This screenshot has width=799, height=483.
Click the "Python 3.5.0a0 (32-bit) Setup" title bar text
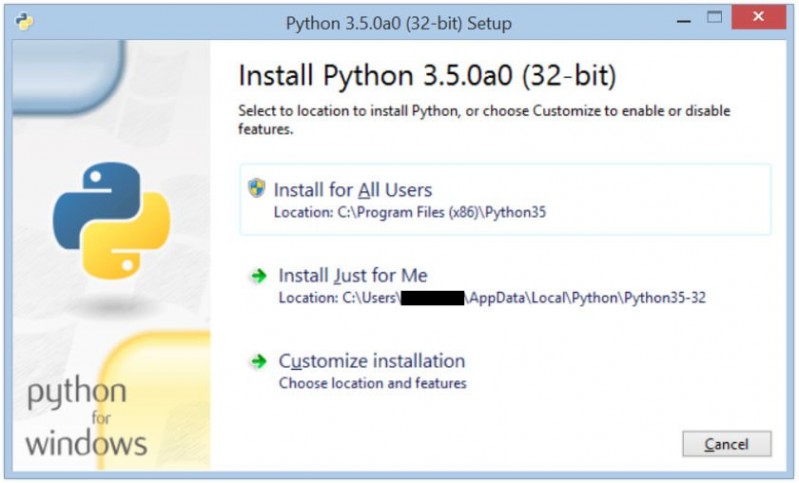tap(398, 23)
